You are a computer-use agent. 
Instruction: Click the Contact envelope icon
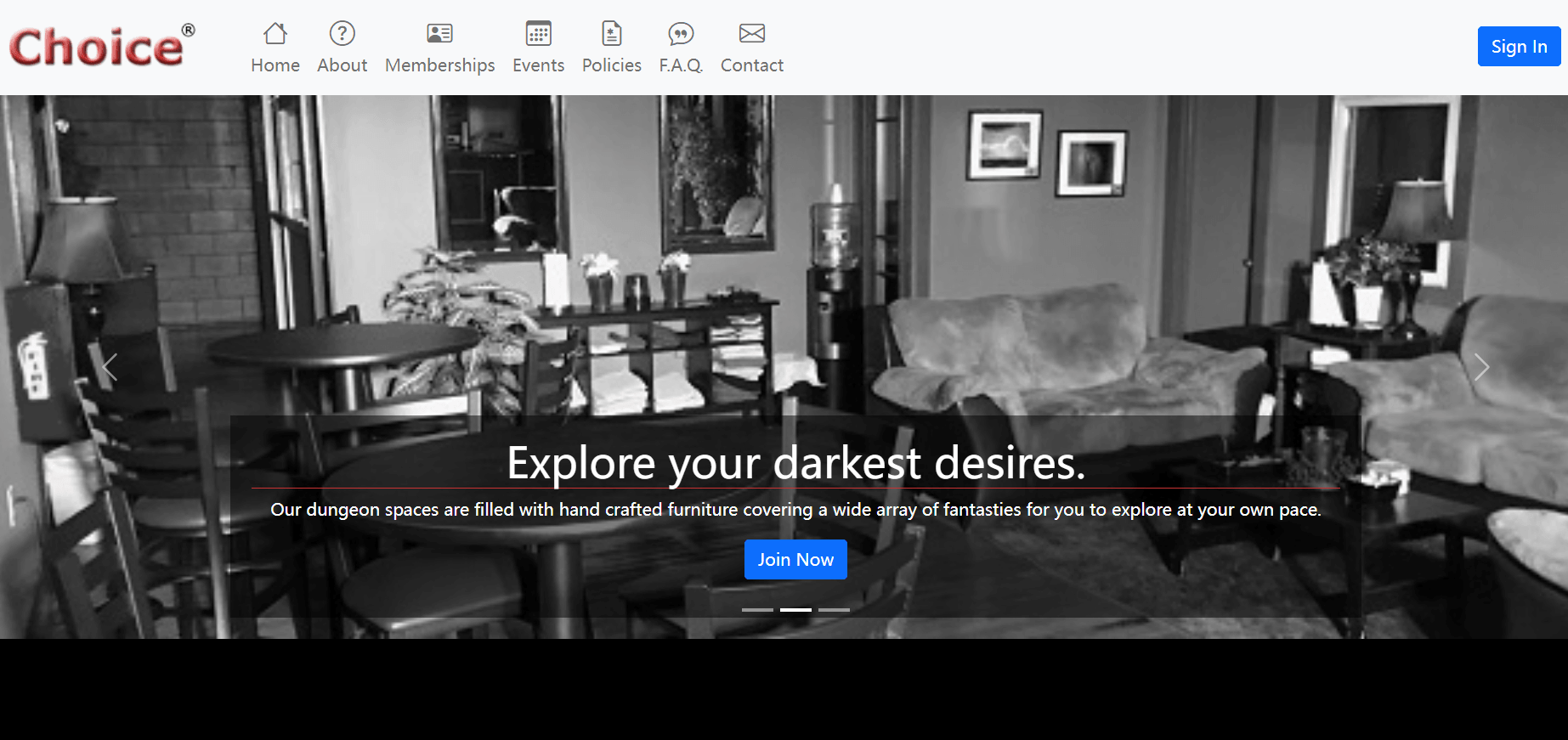pyautogui.click(x=752, y=33)
